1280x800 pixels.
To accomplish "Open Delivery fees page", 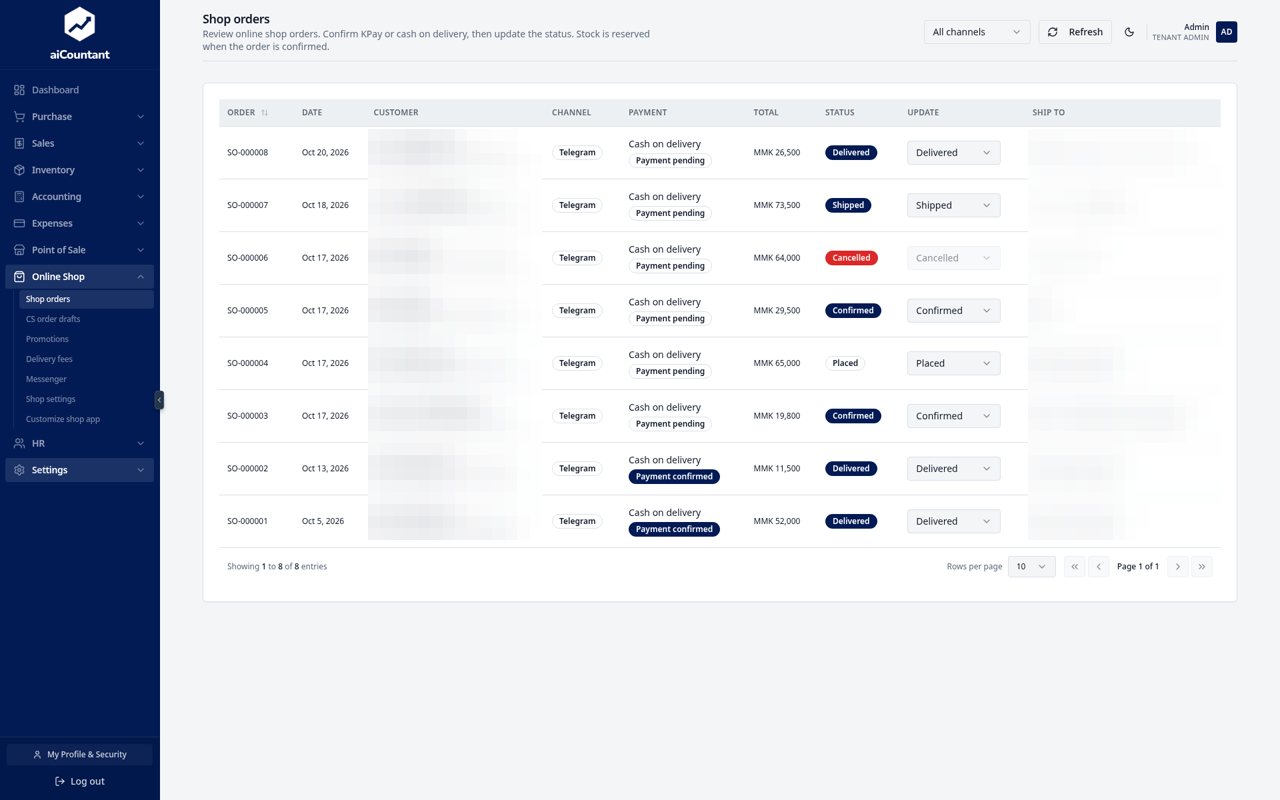I will click(x=86, y=359).
